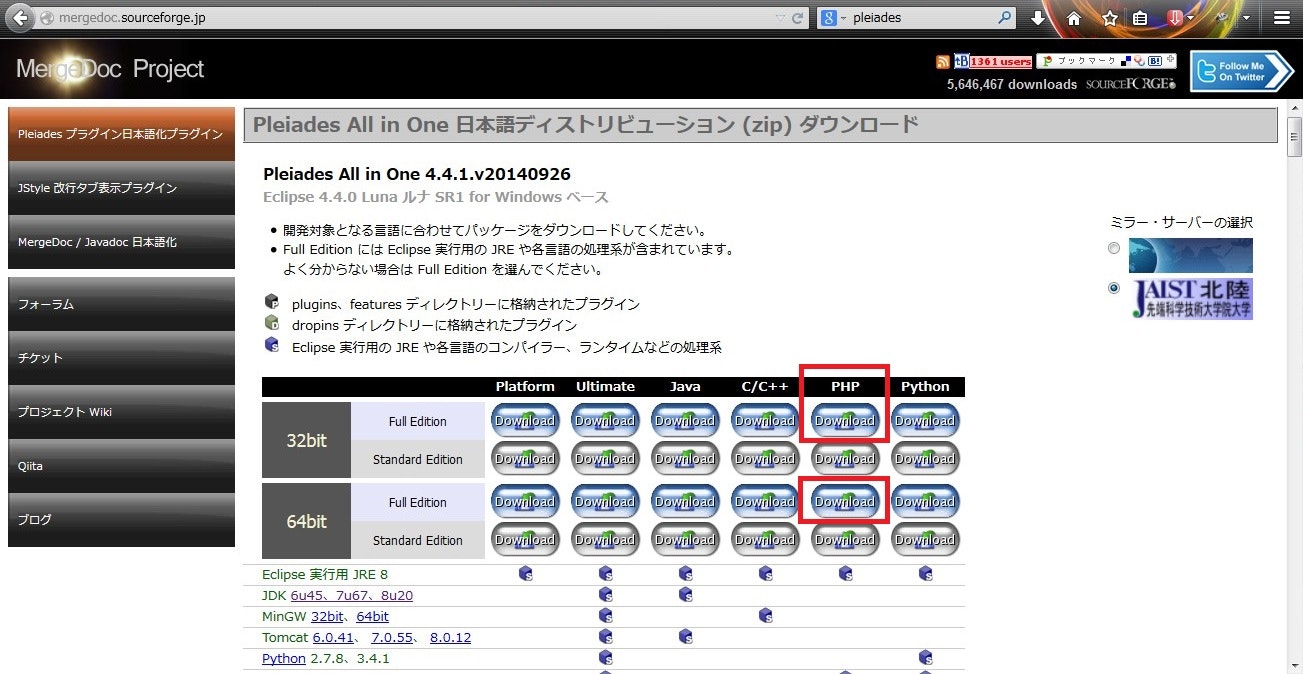Click the JAIST 北陸 mirror banner image

point(1191,299)
